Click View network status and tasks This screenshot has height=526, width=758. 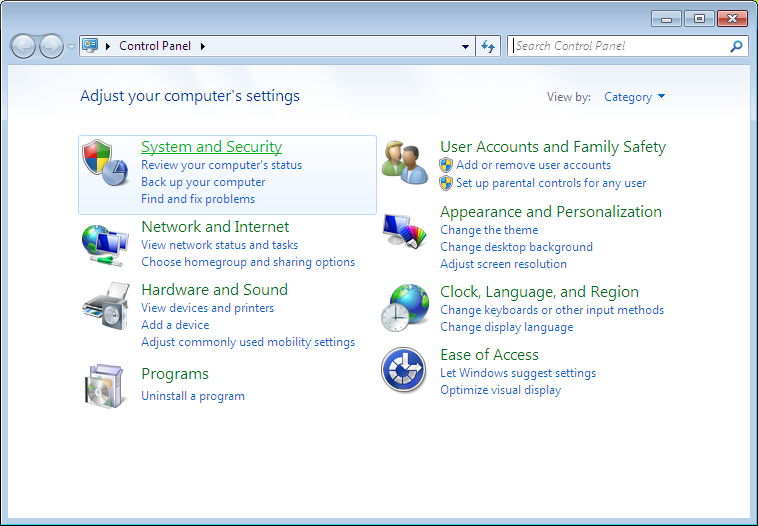click(219, 245)
